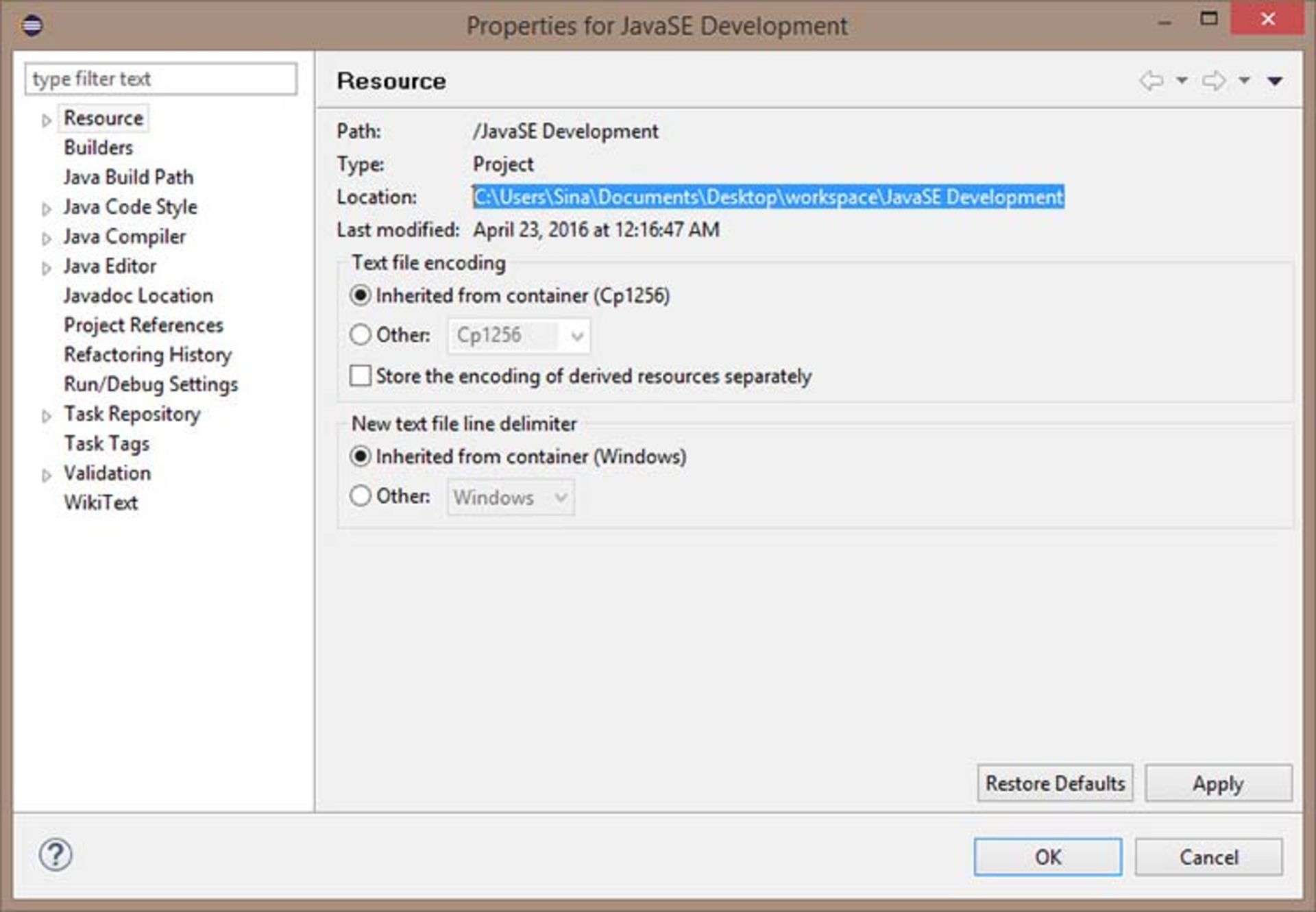Open the help question mark icon

(56, 854)
